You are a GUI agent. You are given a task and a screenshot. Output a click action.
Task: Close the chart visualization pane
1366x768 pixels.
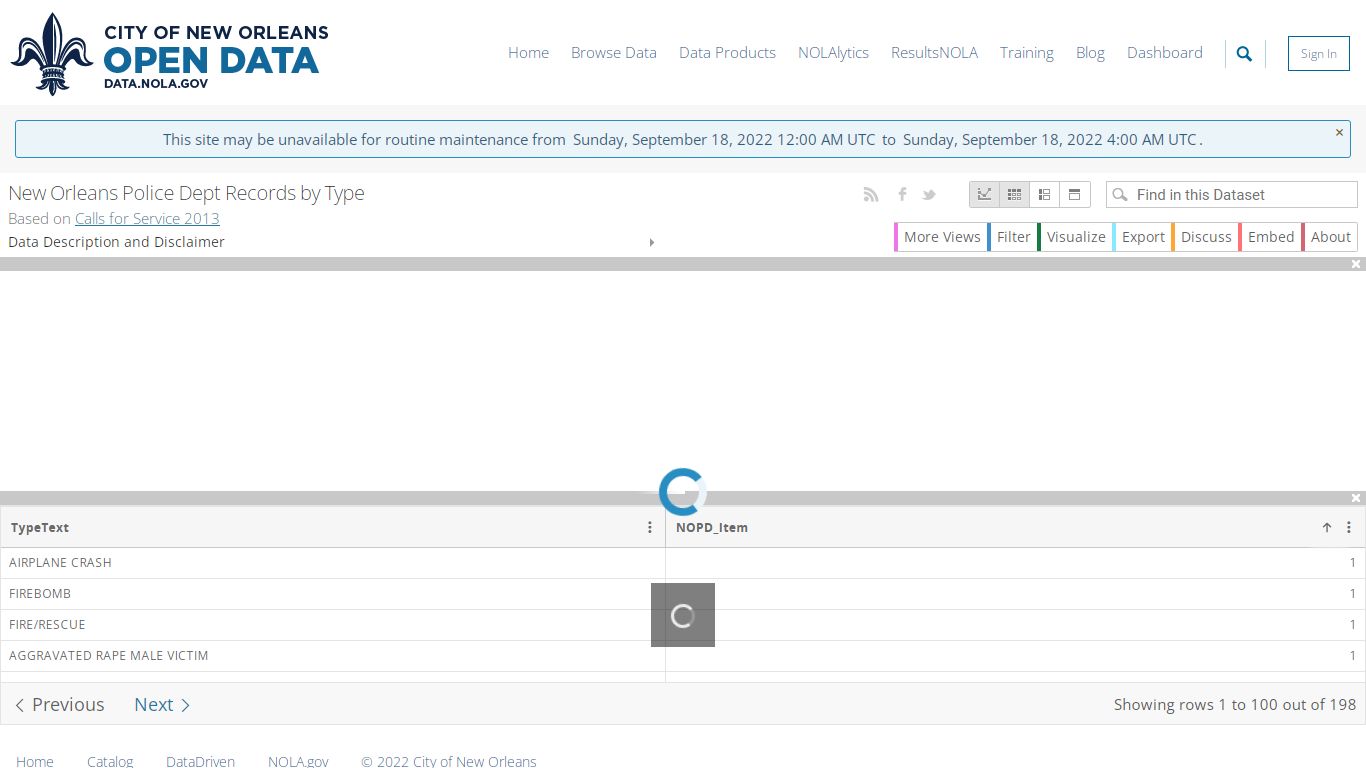pyautogui.click(x=1356, y=264)
